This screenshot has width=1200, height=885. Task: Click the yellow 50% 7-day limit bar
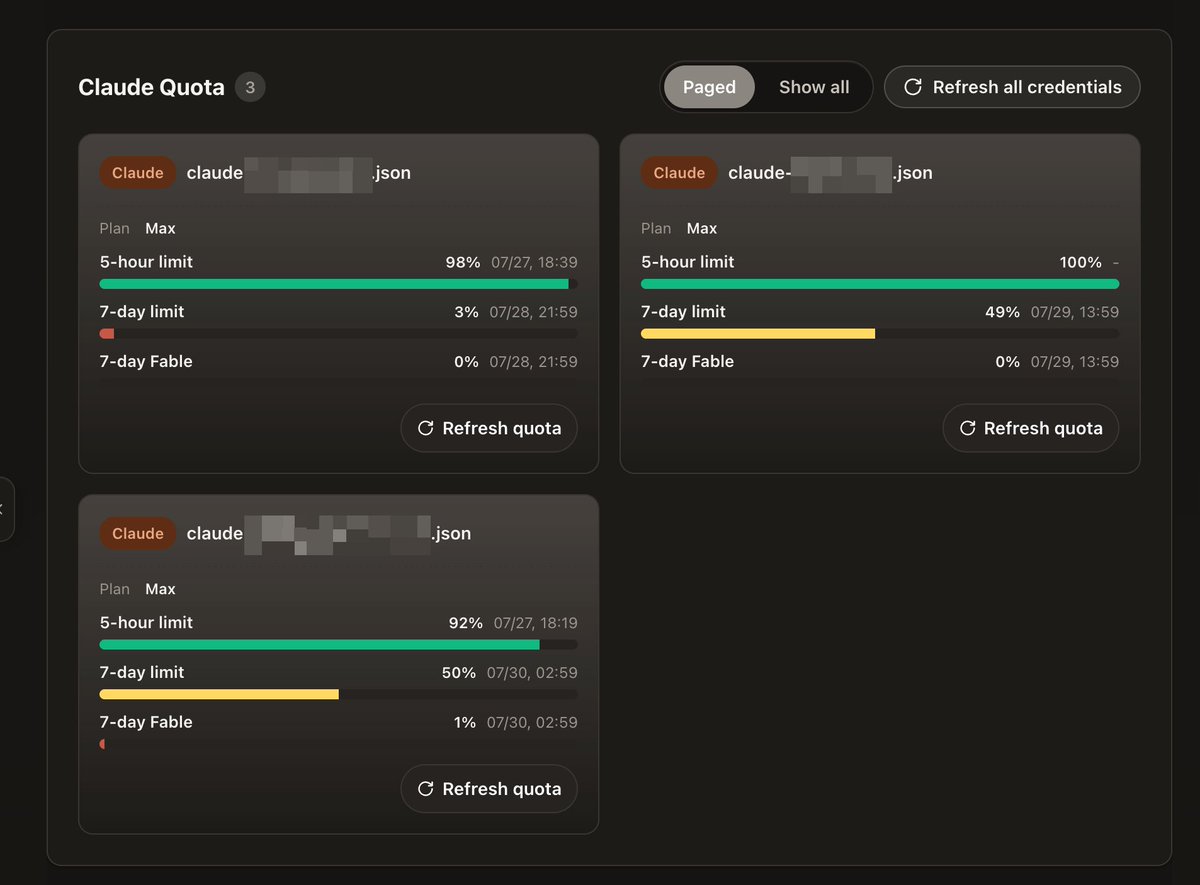coord(219,694)
